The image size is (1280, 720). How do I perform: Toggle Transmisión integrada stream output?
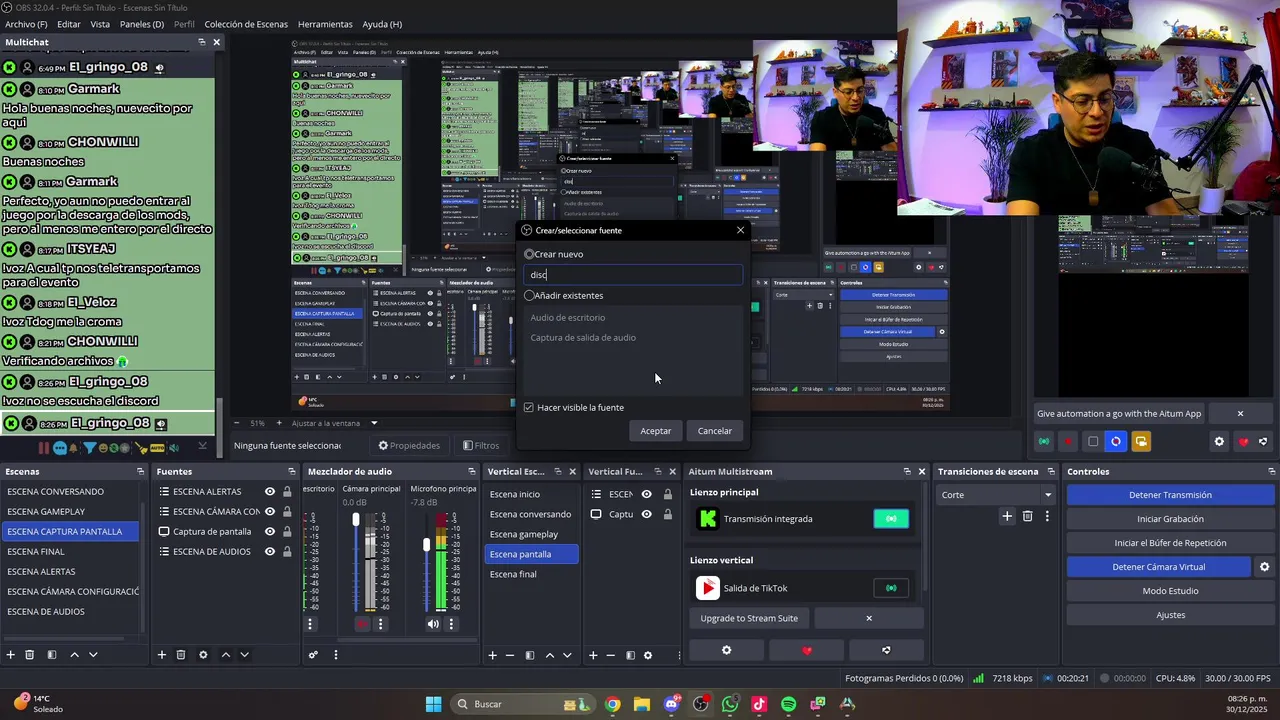(891, 519)
